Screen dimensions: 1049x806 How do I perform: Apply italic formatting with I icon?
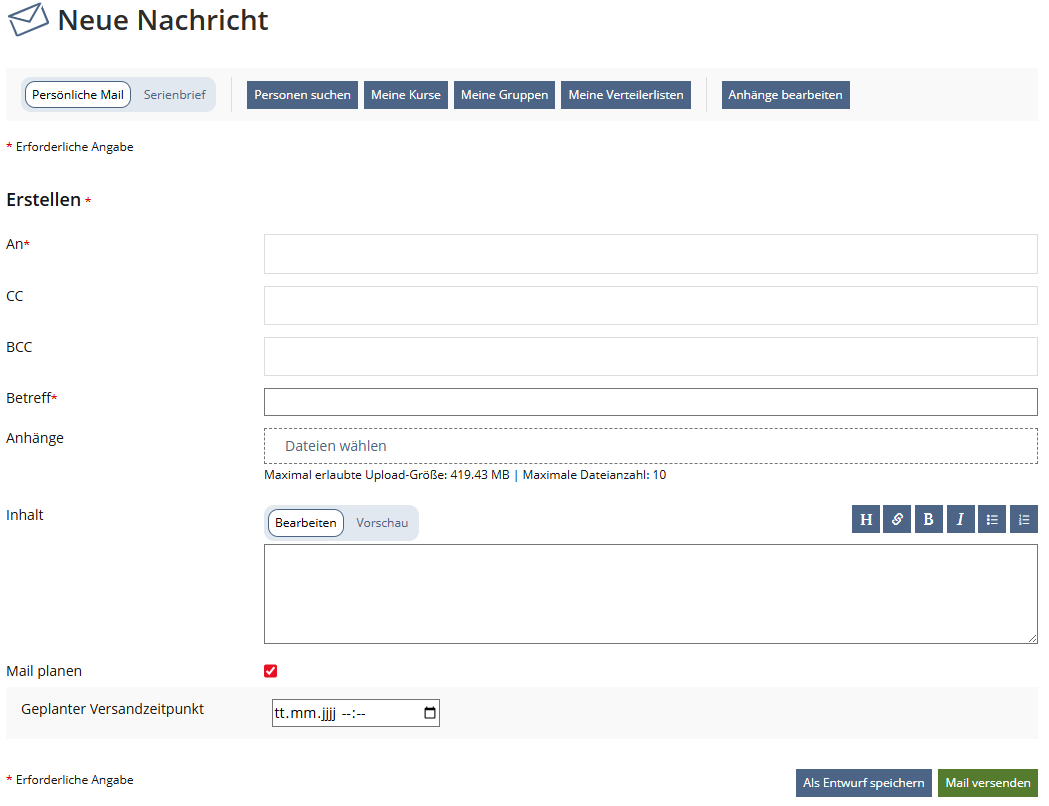pos(960,519)
